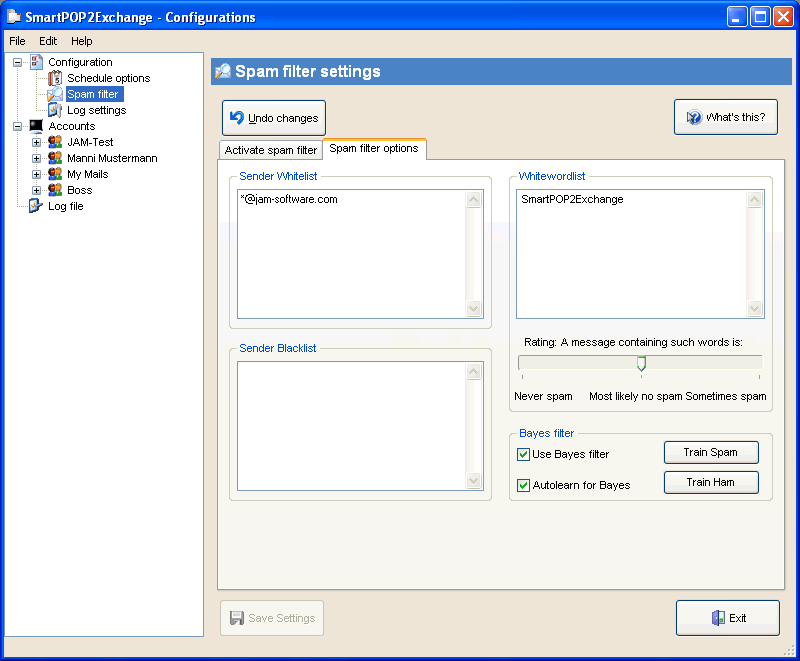Click the Boss account icon
This screenshot has height=661, width=800.
coord(55,190)
